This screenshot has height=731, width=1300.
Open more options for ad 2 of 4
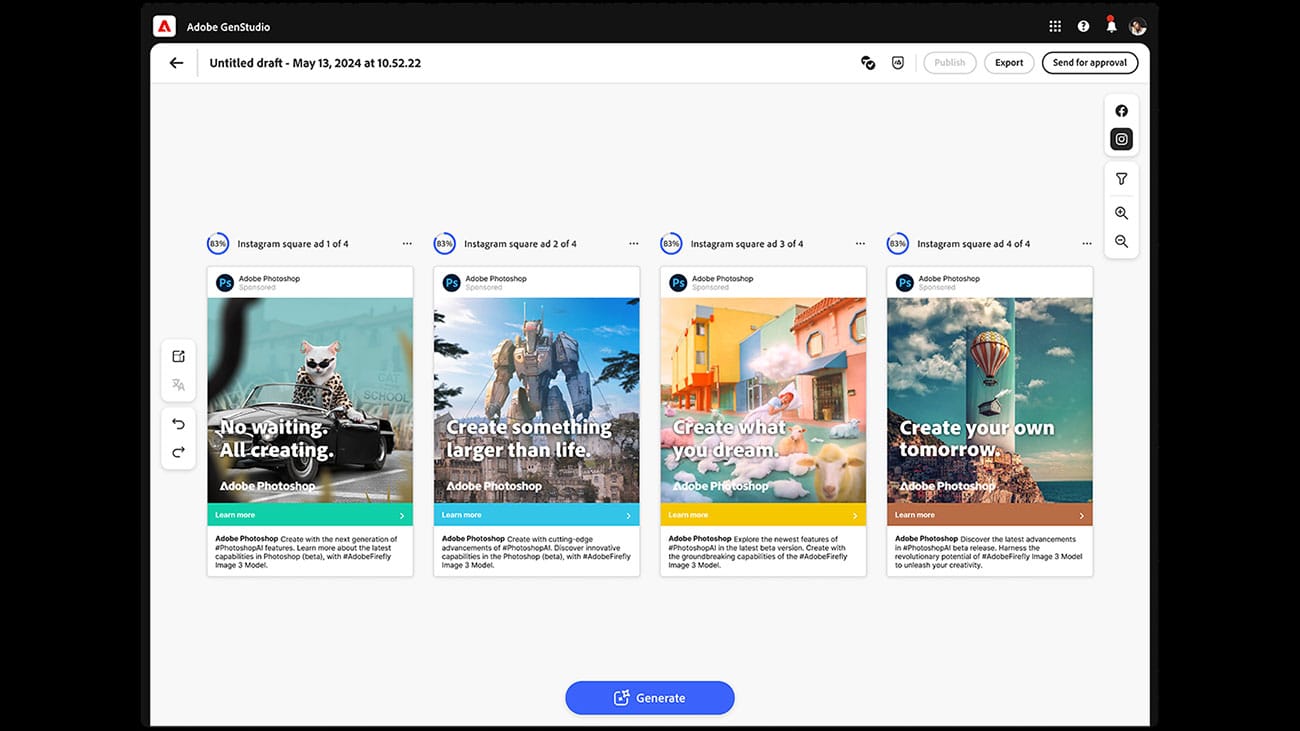634,244
